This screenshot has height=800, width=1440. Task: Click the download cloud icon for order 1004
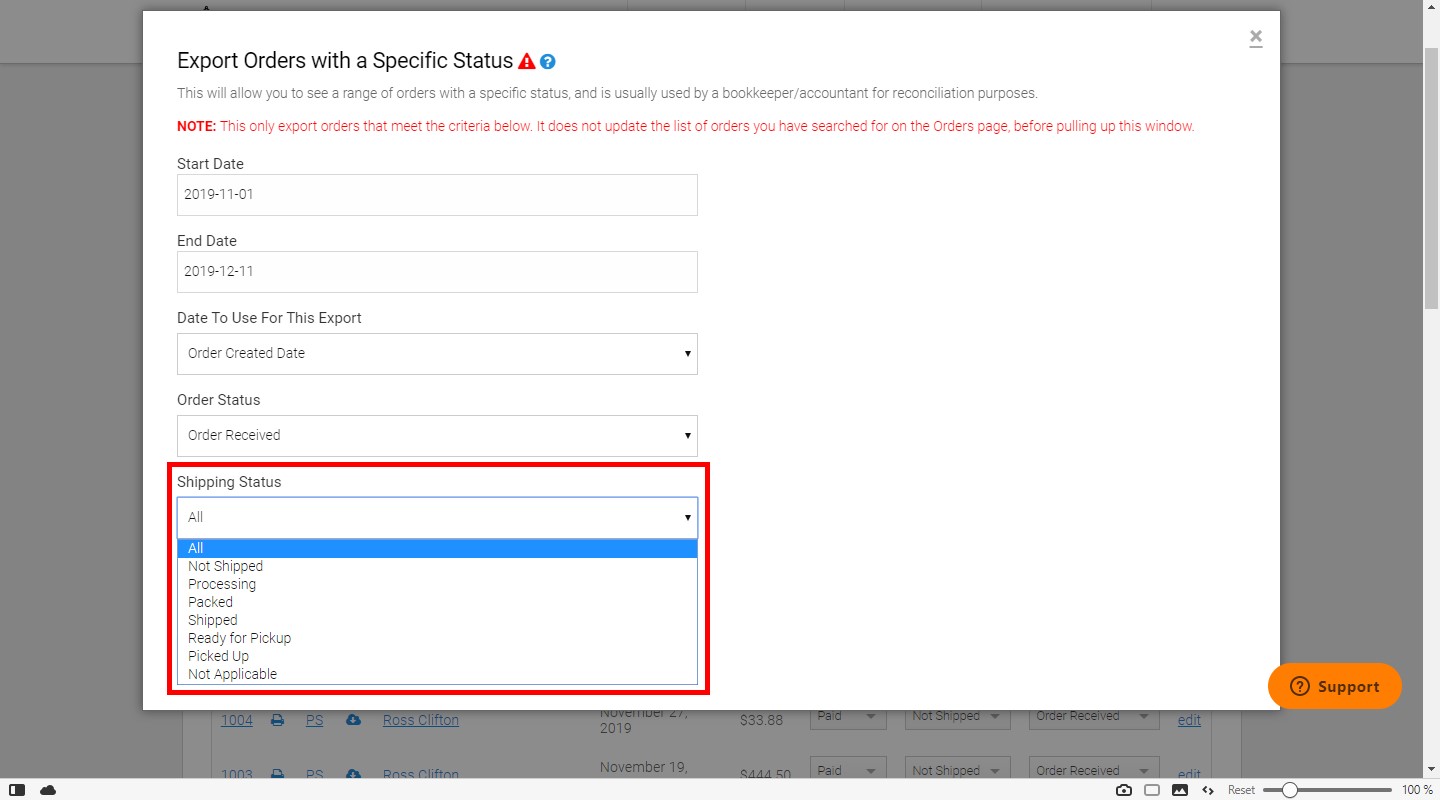tap(353, 720)
